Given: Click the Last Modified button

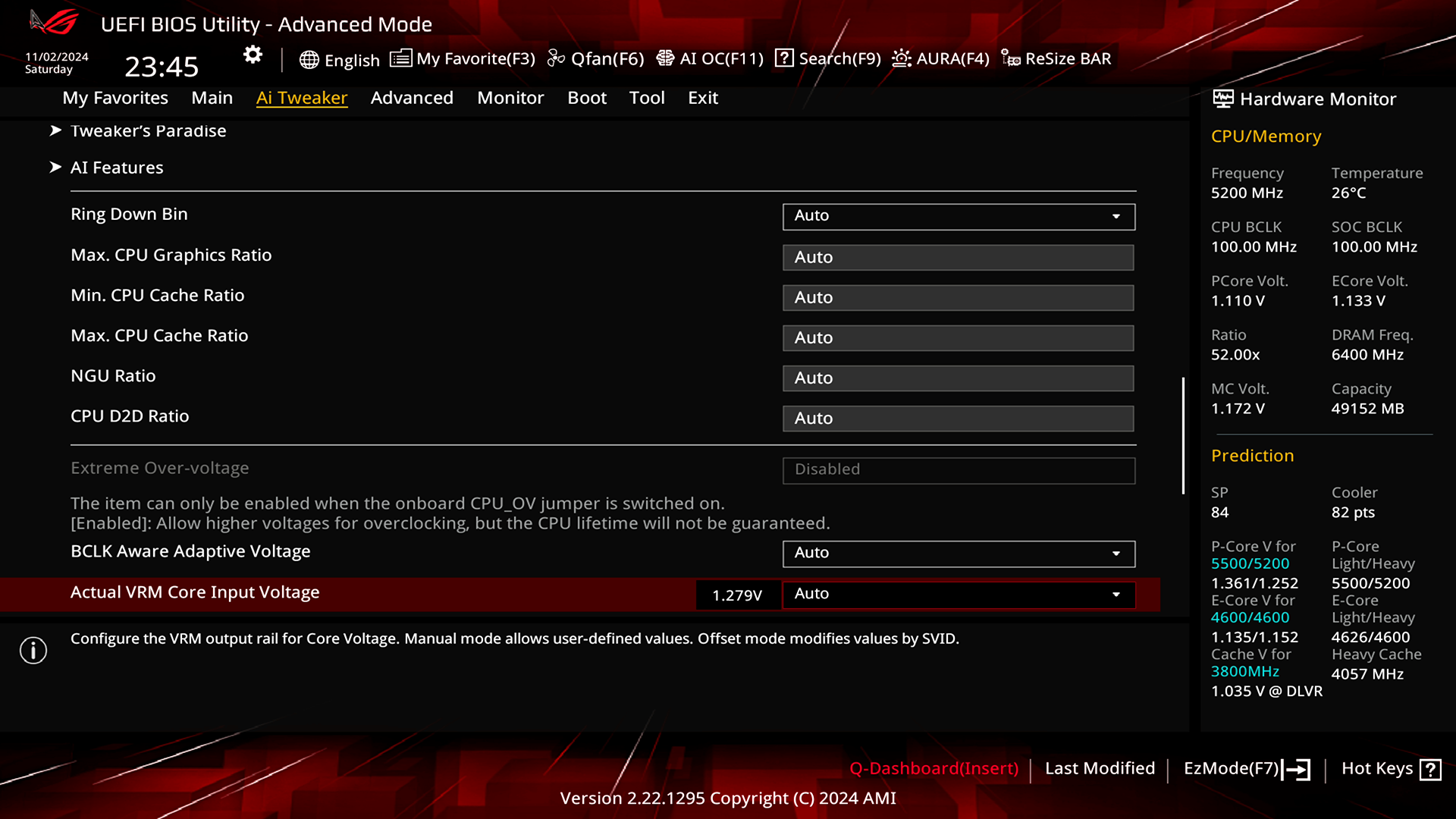Looking at the screenshot, I should click(1100, 768).
